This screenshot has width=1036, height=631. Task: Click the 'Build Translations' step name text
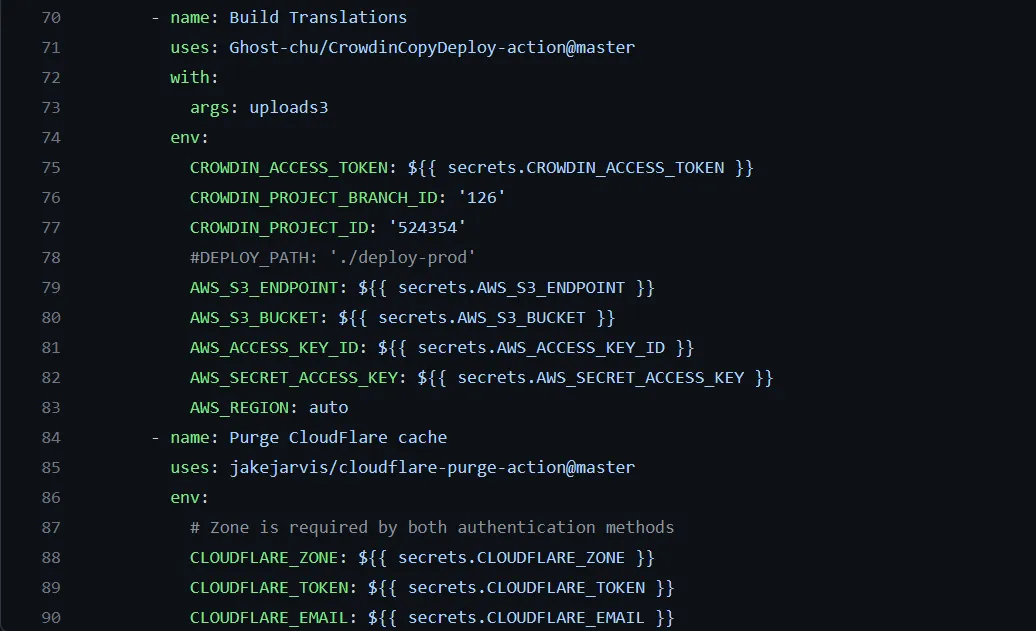pos(317,17)
